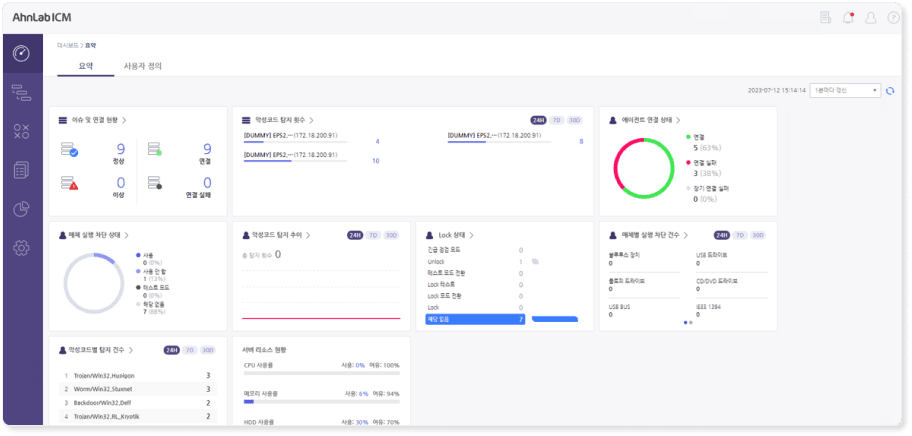912x436 pixels.
Task: Select 30D in 악성코드 탐지 횟수 card
Action: tap(574, 120)
